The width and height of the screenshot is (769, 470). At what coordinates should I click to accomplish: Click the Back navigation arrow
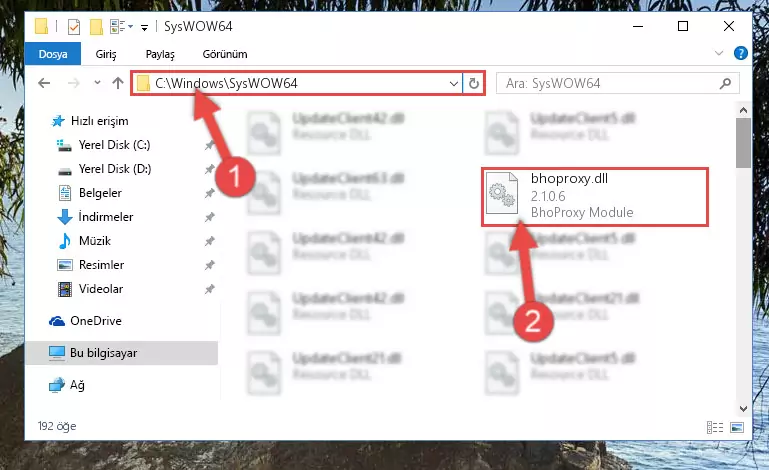[44, 83]
